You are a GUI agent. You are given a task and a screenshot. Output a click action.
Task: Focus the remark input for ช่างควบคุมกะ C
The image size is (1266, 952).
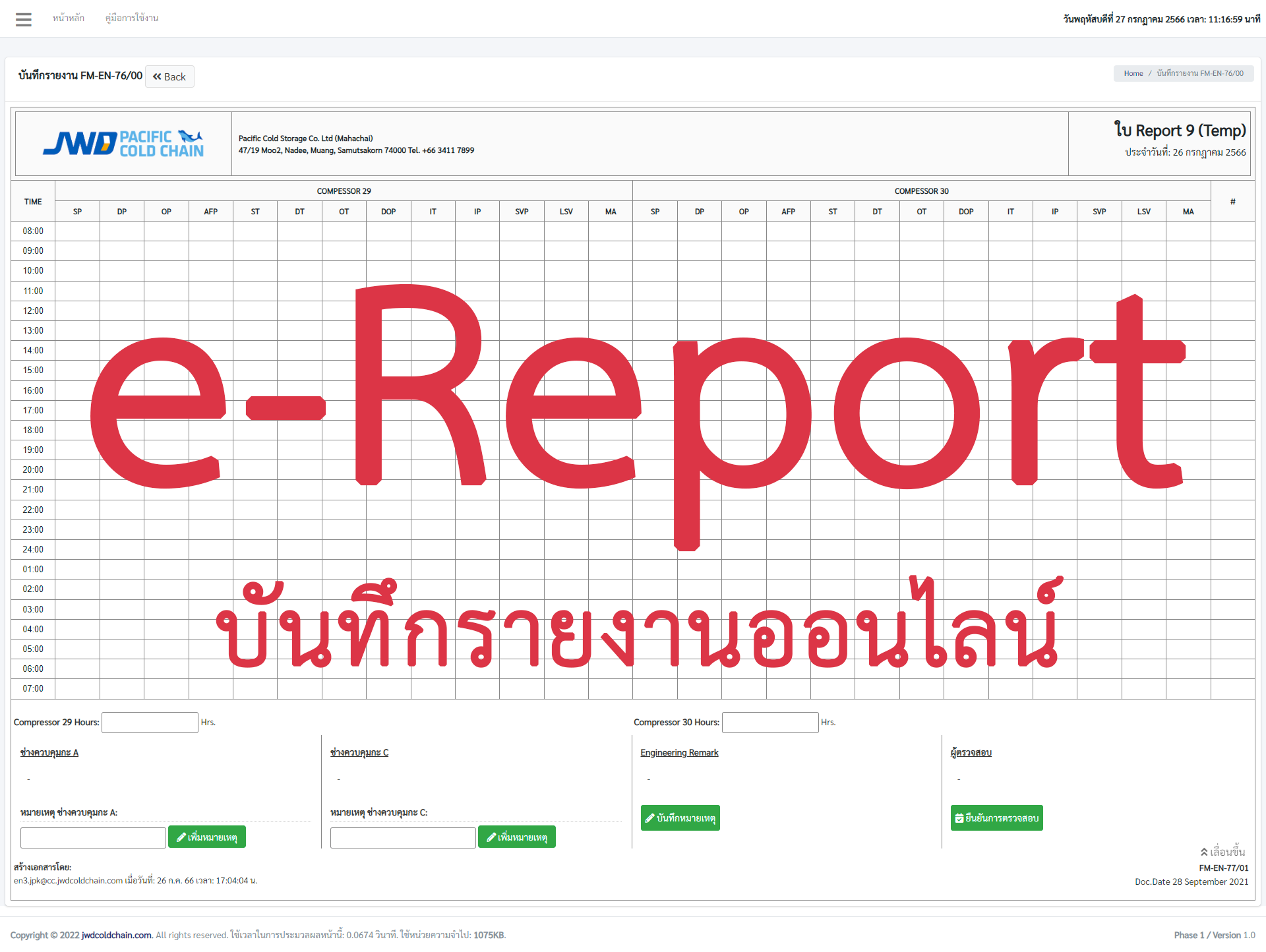pyautogui.click(x=402, y=837)
